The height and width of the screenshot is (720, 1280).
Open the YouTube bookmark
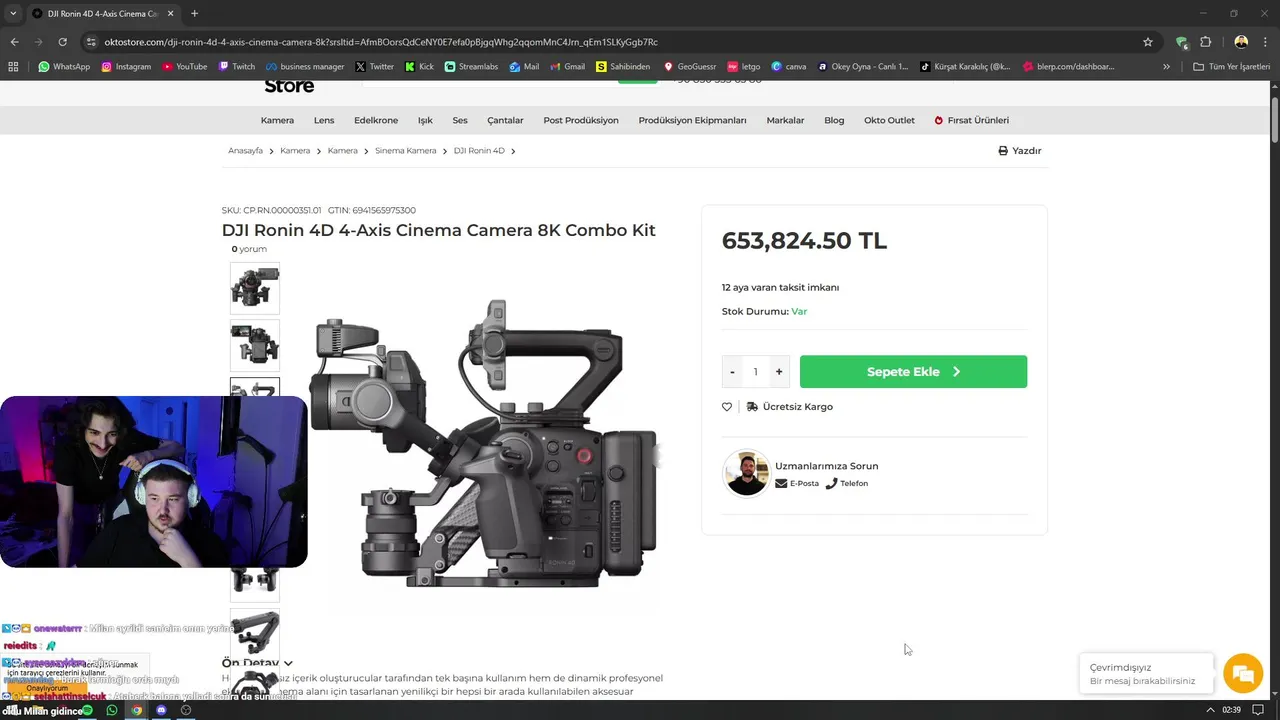click(184, 67)
